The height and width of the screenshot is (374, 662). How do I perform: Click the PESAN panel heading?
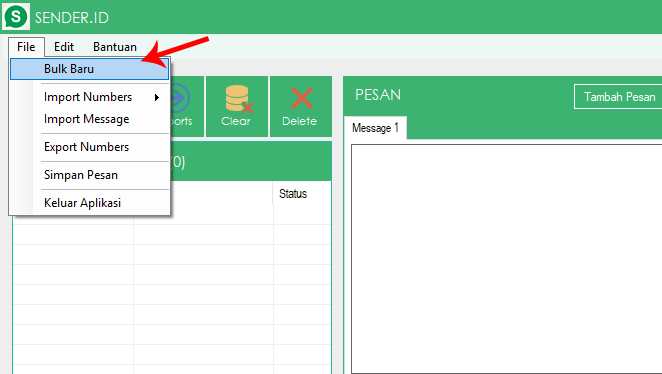(378, 95)
